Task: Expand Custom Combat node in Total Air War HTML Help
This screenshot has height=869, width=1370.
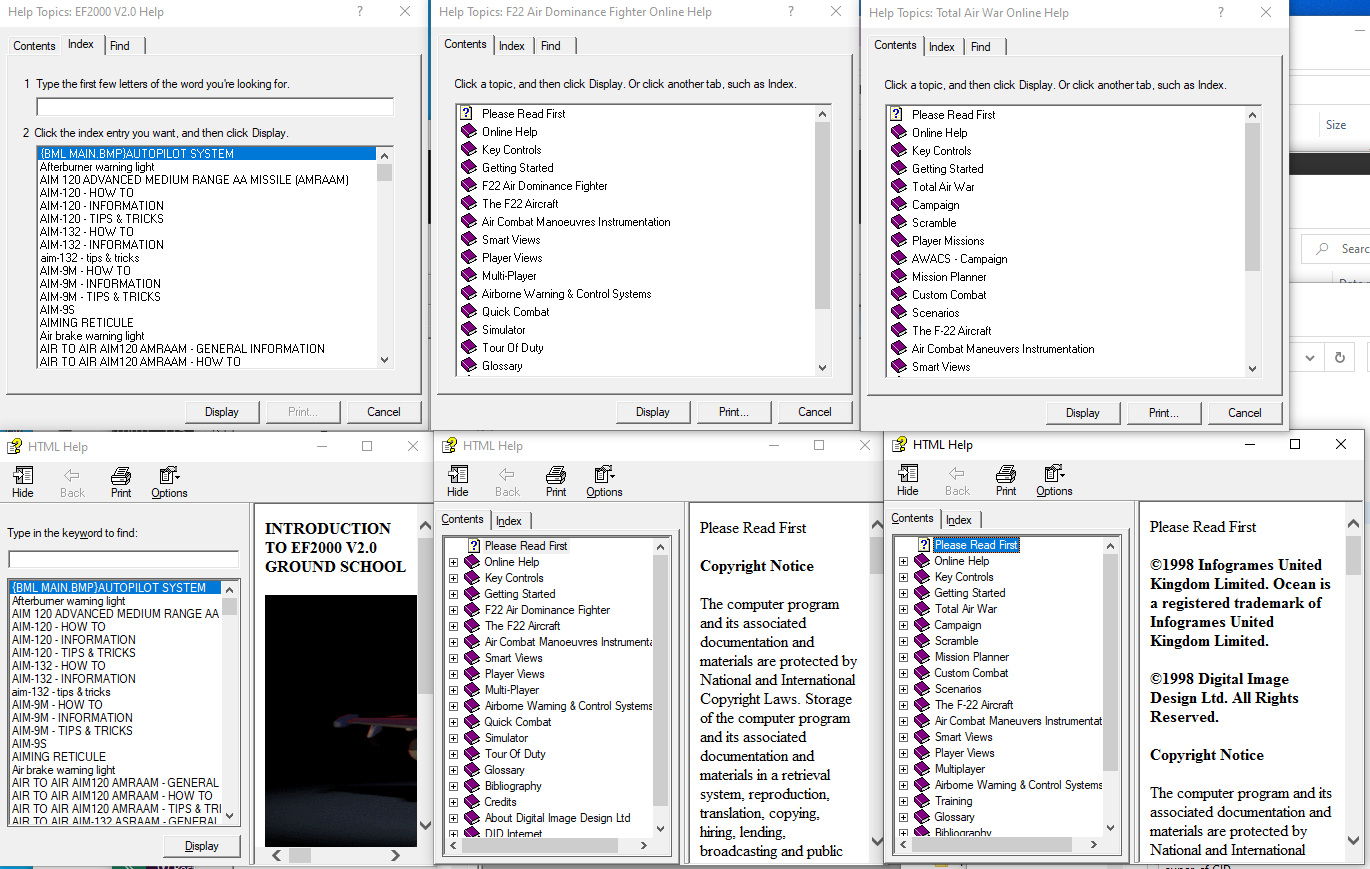Action: [x=903, y=673]
